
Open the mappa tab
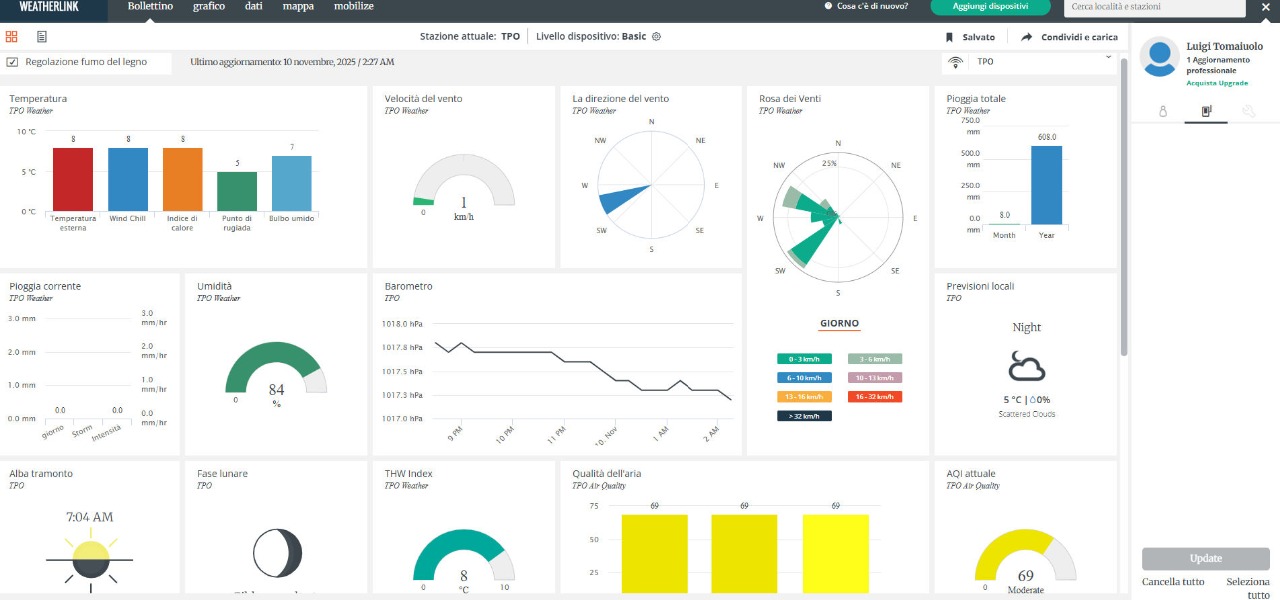[x=298, y=7]
